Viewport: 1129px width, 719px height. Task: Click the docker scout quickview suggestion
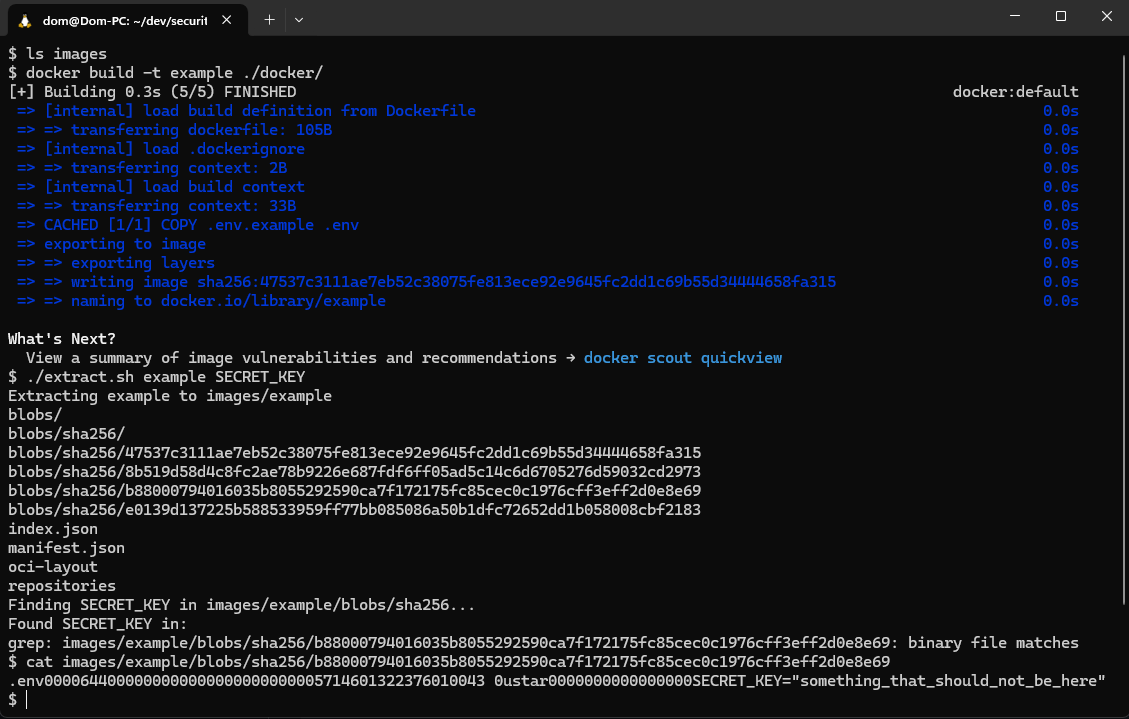(681, 357)
